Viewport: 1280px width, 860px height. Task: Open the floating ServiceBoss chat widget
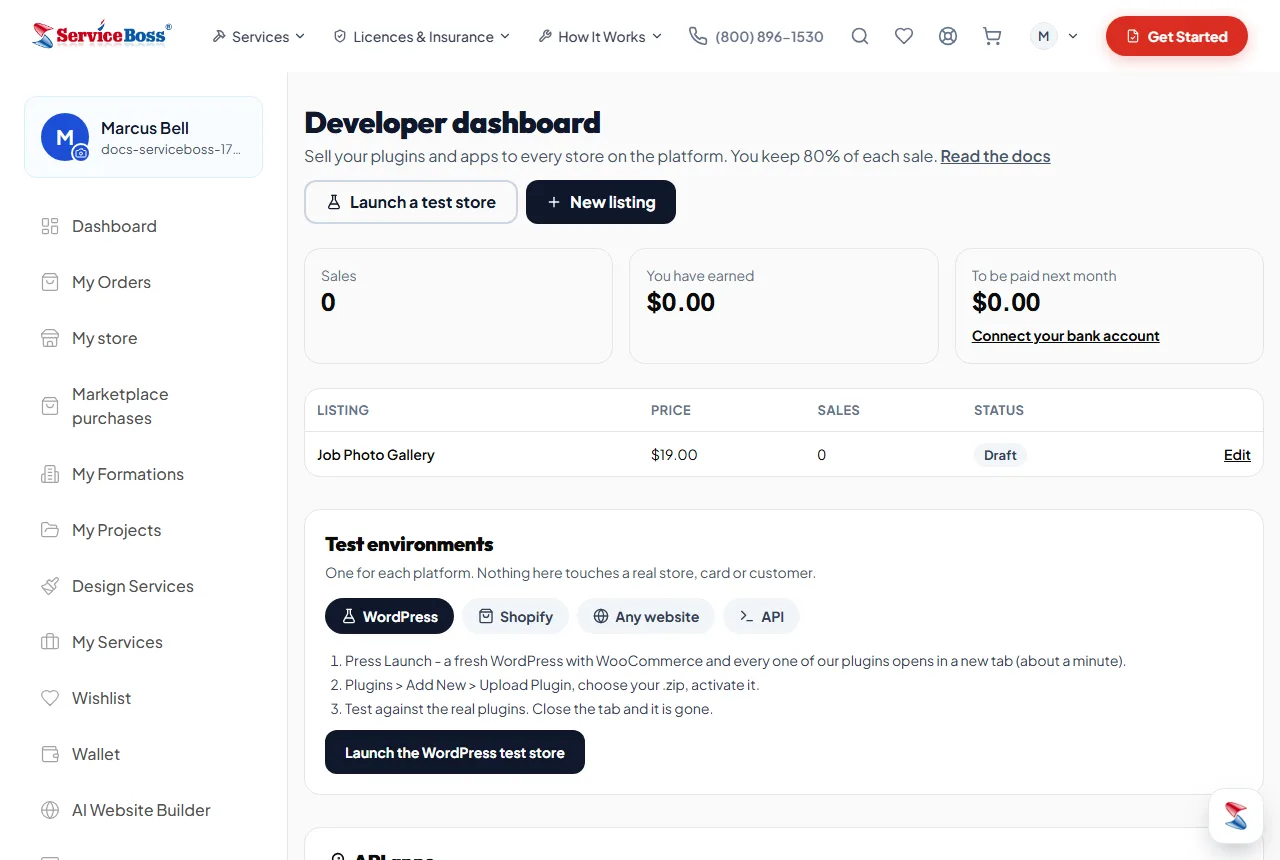pyautogui.click(x=1236, y=816)
